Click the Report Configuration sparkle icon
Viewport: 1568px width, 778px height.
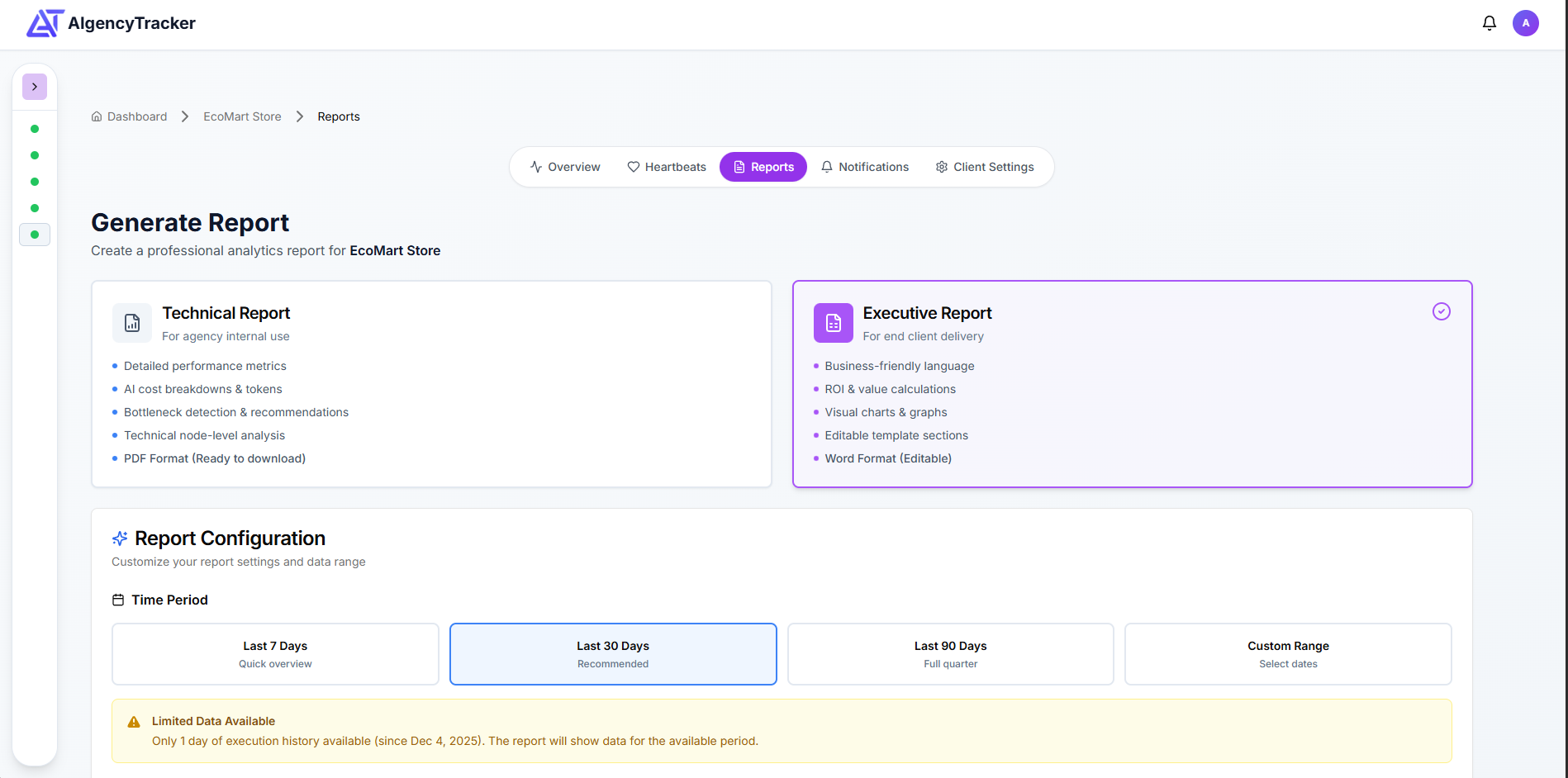(120, 538)
